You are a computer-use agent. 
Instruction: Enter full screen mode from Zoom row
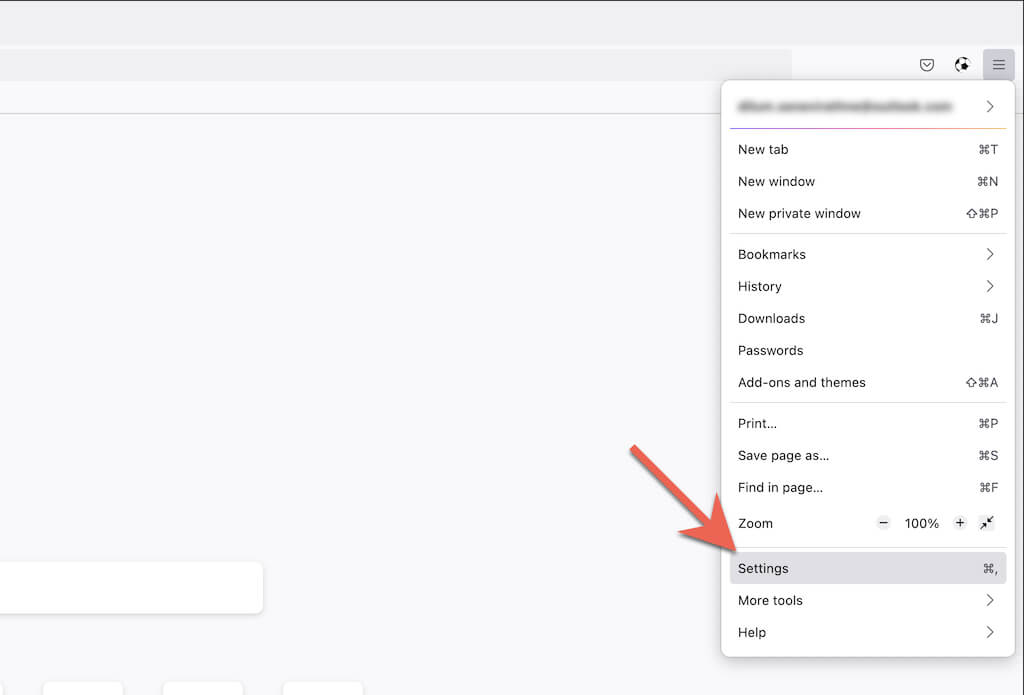pos(987,523)
